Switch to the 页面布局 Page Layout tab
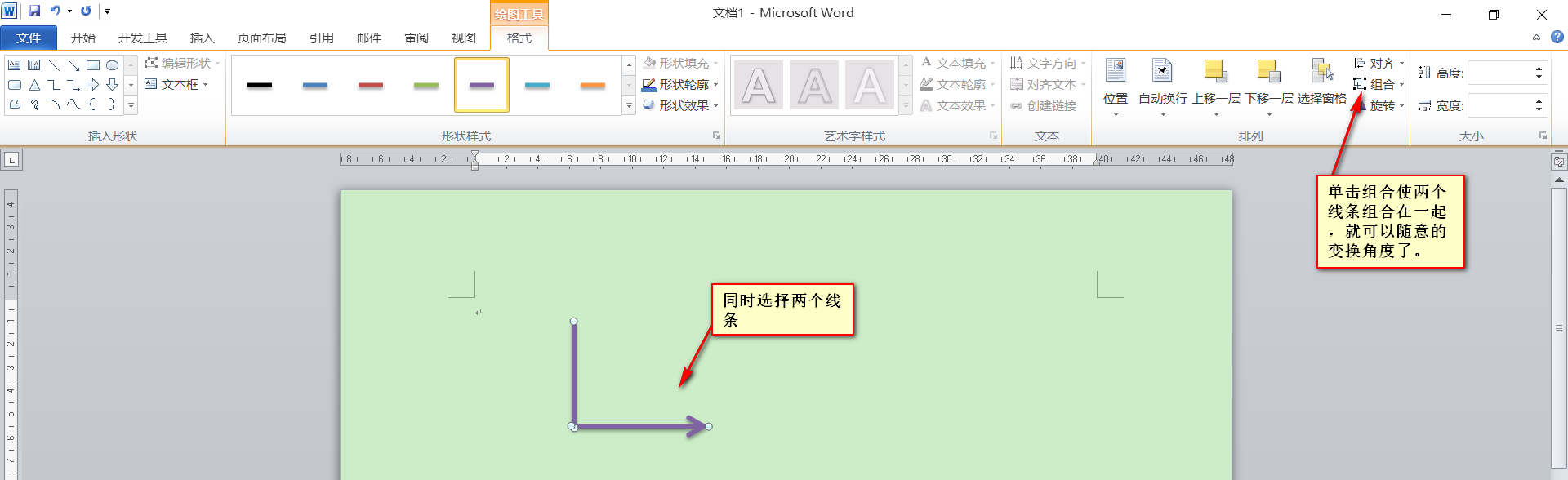 tap(262, 38)
